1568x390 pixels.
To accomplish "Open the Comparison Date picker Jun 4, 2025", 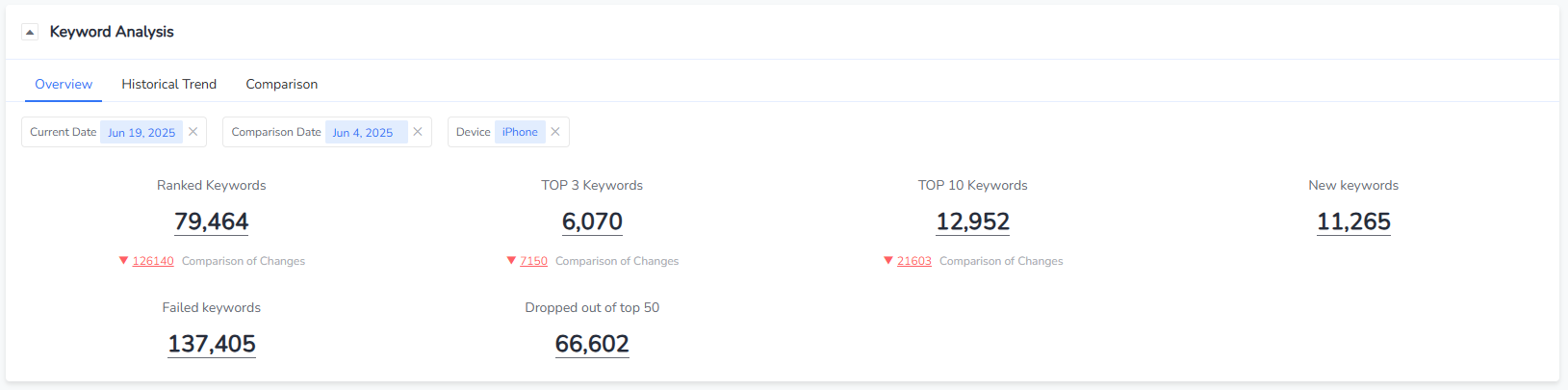I will pos(363,133).
